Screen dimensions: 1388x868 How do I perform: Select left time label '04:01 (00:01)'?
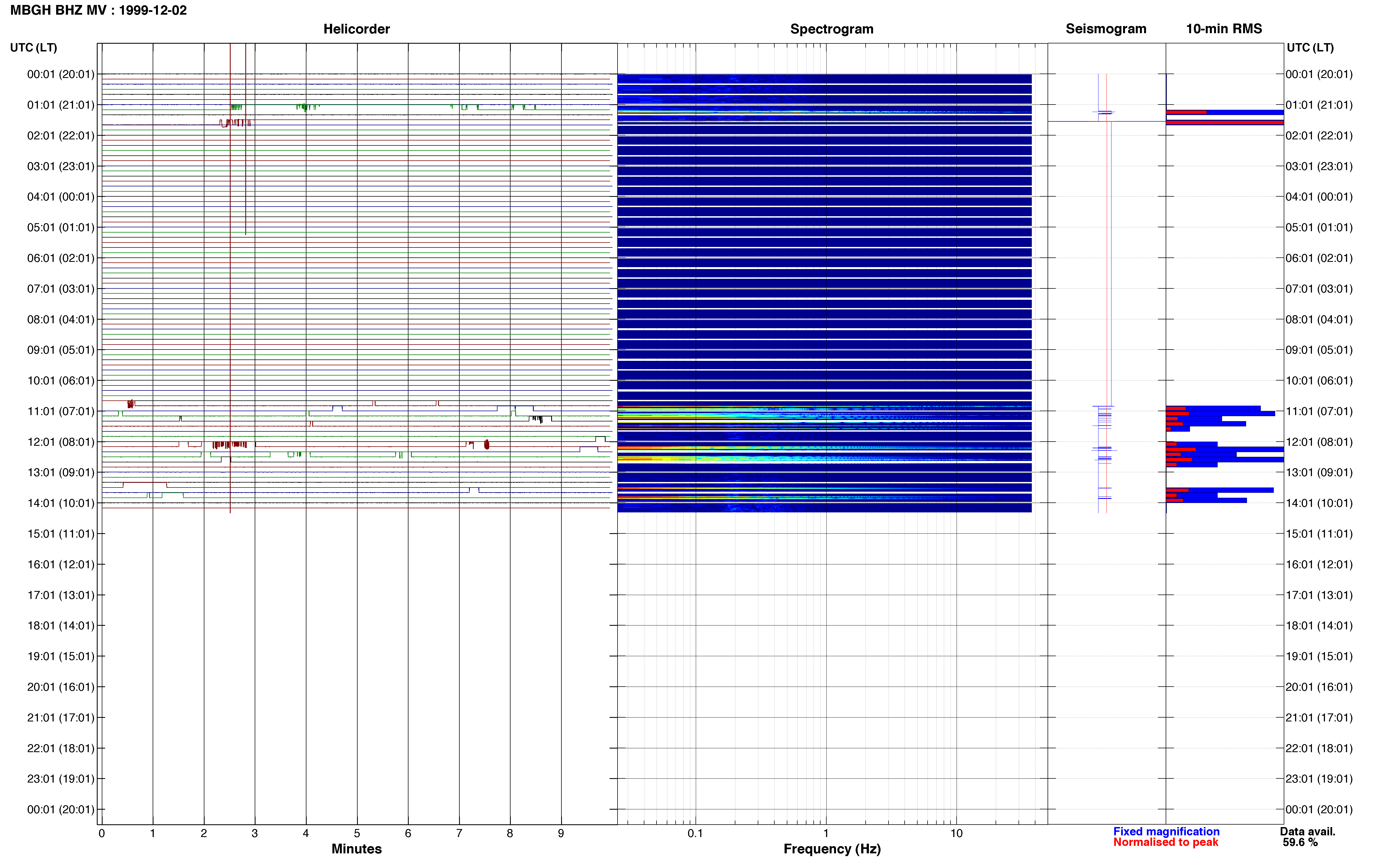coord(61,197)
